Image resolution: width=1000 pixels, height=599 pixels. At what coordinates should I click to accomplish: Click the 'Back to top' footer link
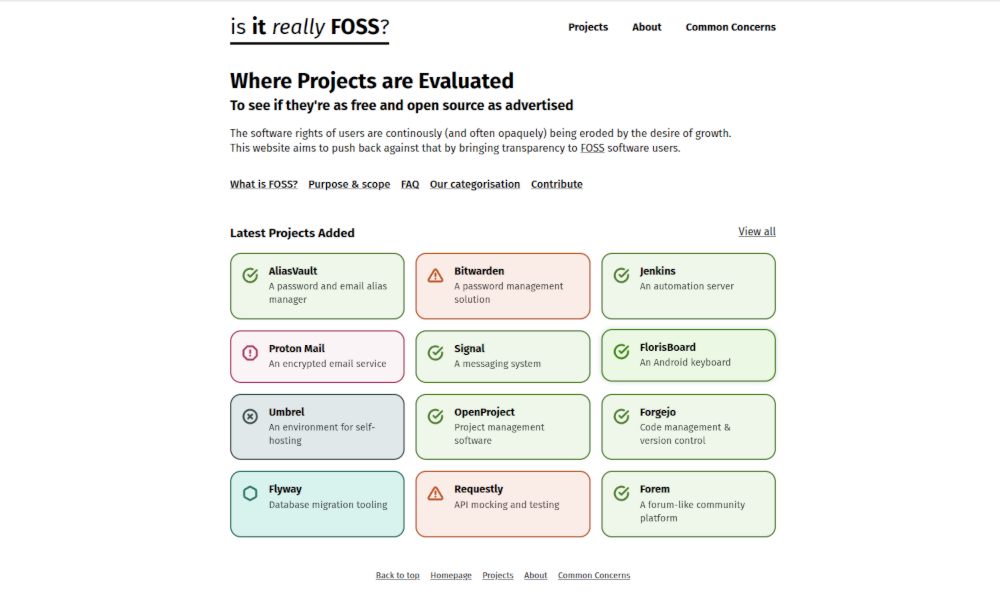pyautogui.click(x=398, y=575)
